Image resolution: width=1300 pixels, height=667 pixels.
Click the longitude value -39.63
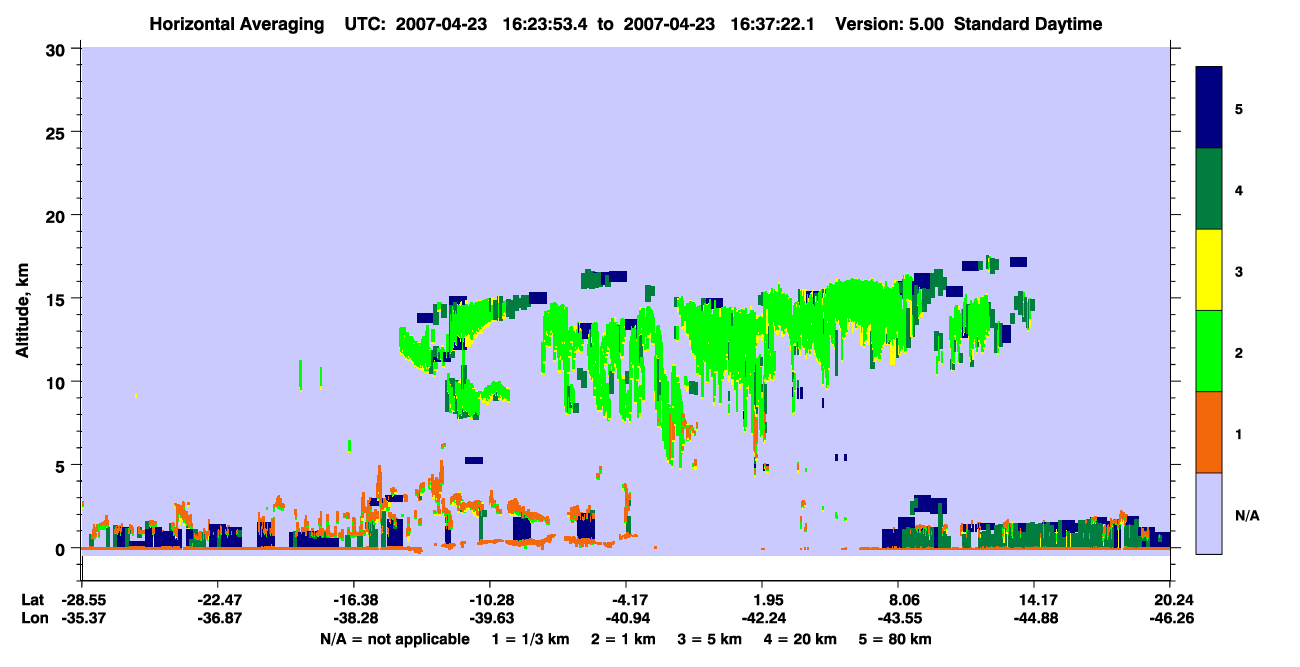[x=489, y=618]
